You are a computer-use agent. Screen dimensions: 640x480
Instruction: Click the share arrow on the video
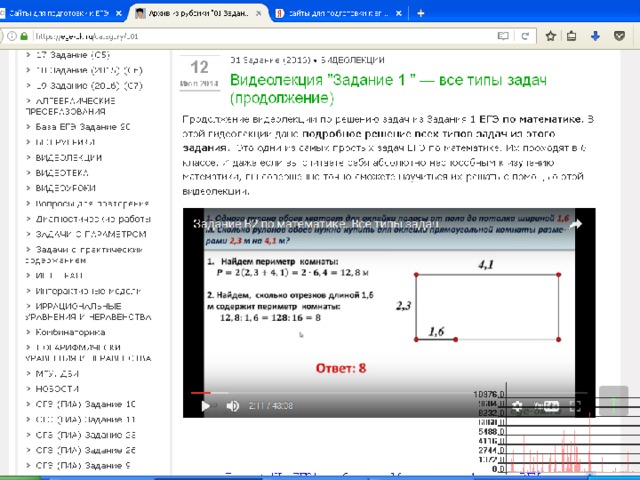(575, 225)
